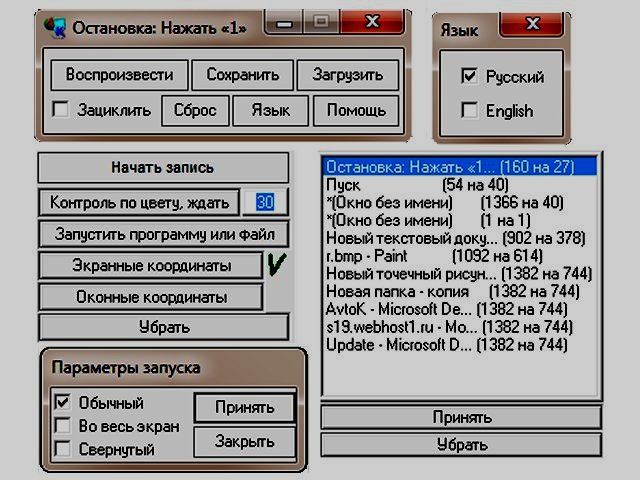
Task: Click the wait time field showing 30
Action: (265, 202)
